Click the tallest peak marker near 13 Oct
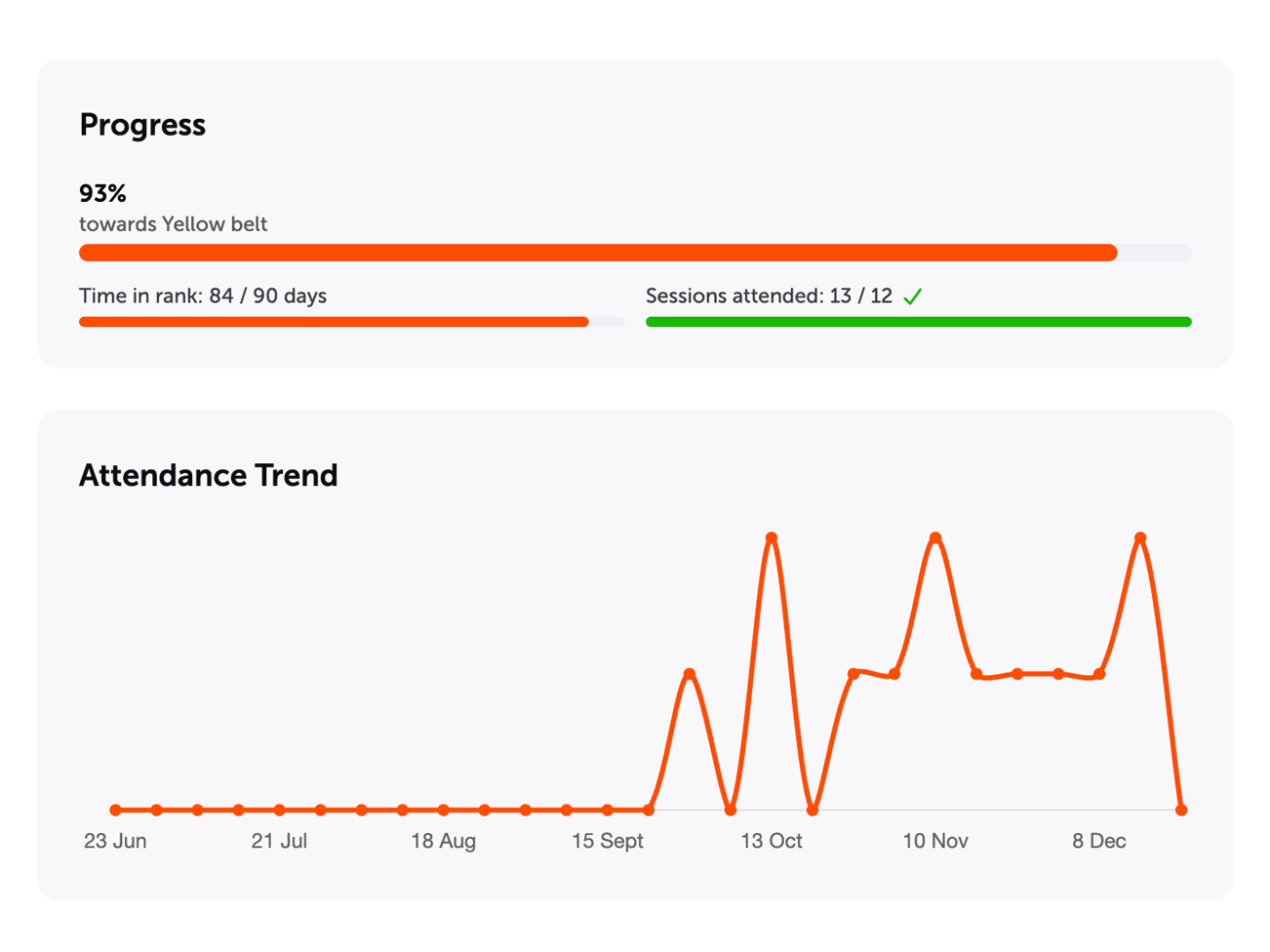 (771, 537)
